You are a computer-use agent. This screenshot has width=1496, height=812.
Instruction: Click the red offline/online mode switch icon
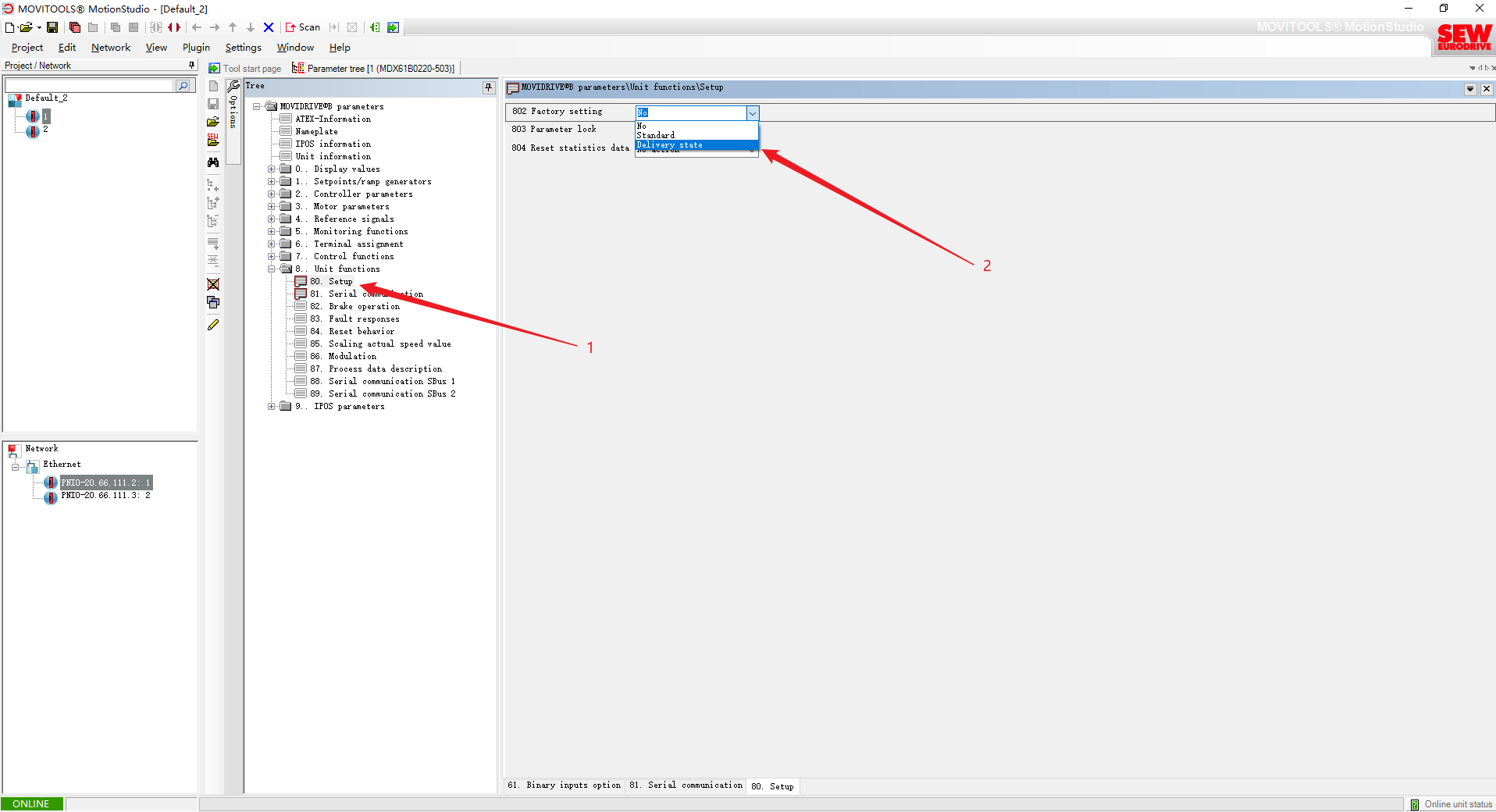click(174, 27)
